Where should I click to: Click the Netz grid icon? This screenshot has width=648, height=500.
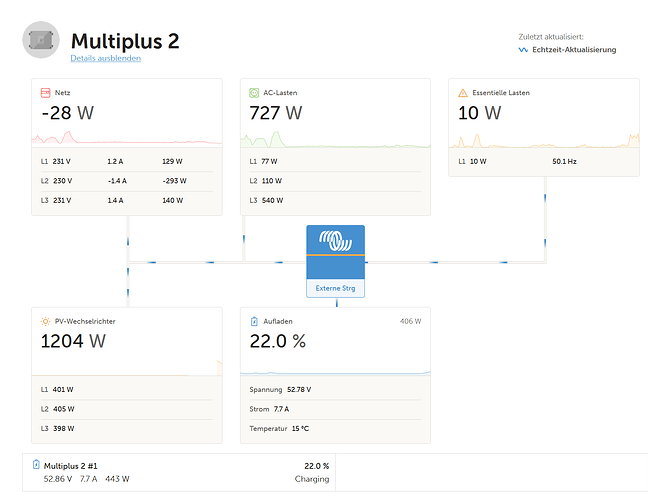[x=45, y=92]
